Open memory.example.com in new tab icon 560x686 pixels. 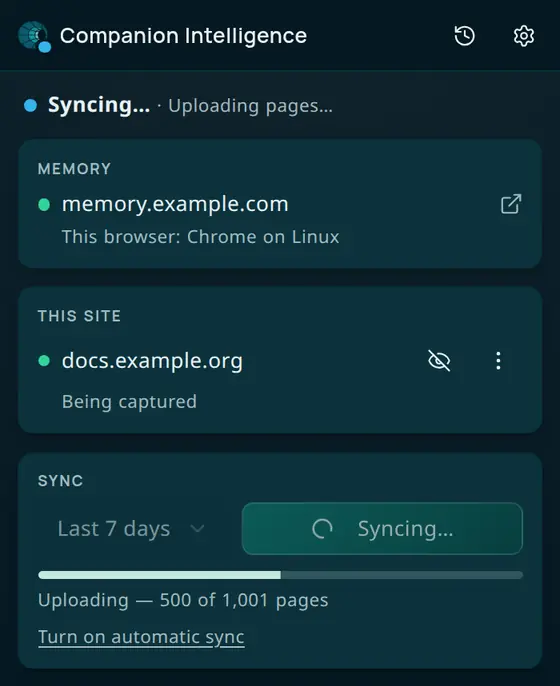click(x=511, y=204)
